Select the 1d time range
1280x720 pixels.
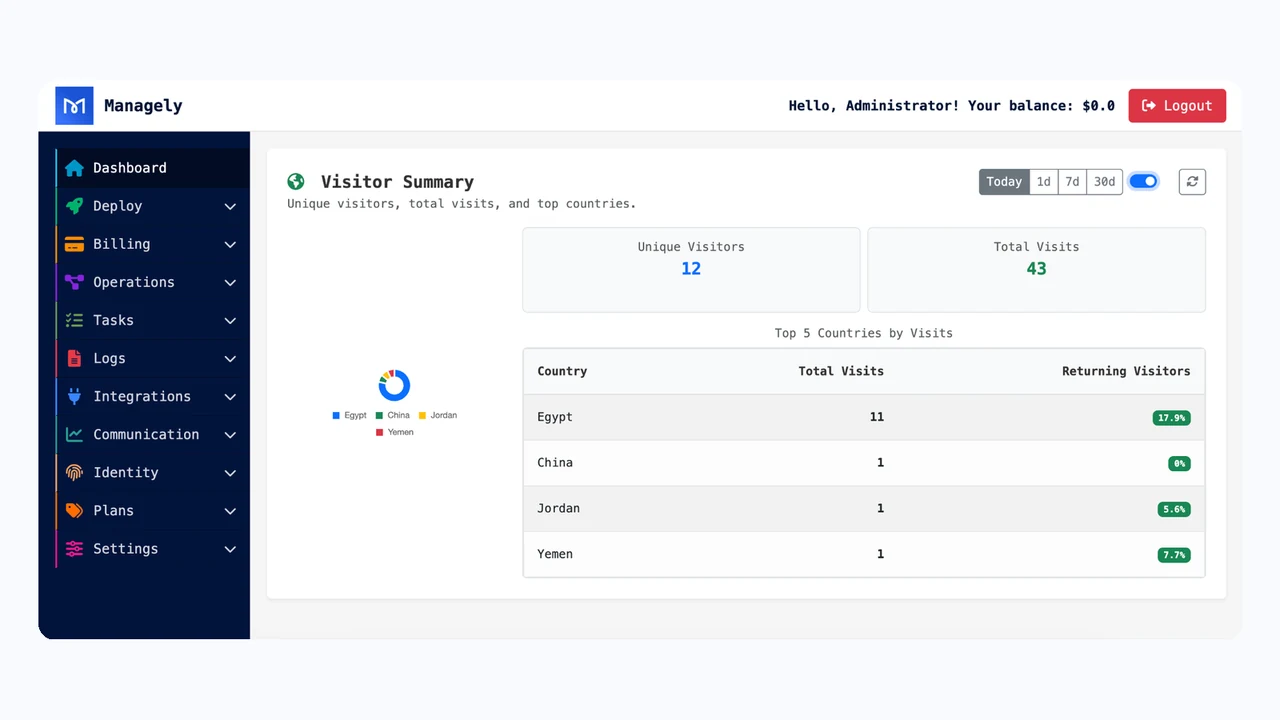[x=1043, y=181]
